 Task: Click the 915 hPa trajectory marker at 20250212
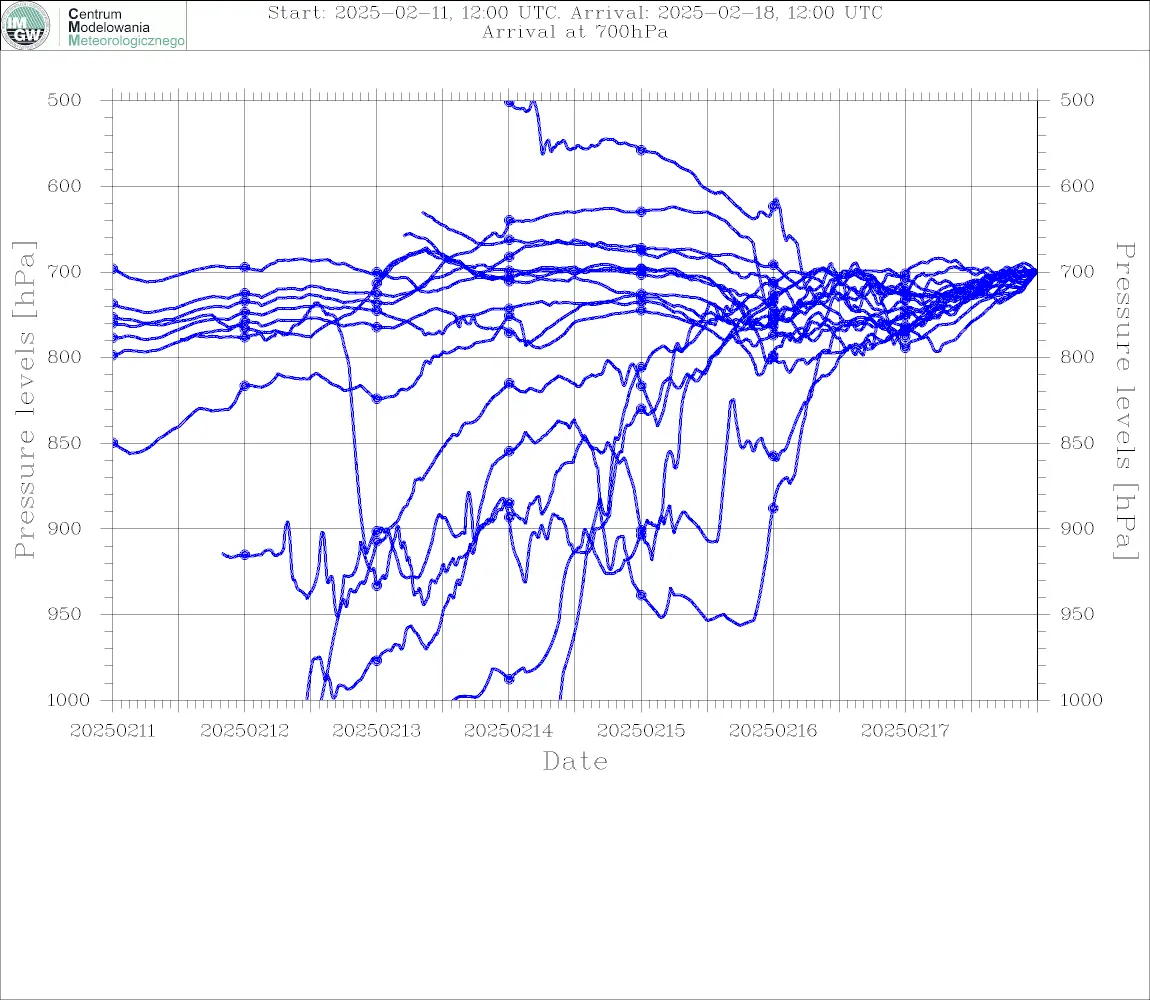[245, 555]
